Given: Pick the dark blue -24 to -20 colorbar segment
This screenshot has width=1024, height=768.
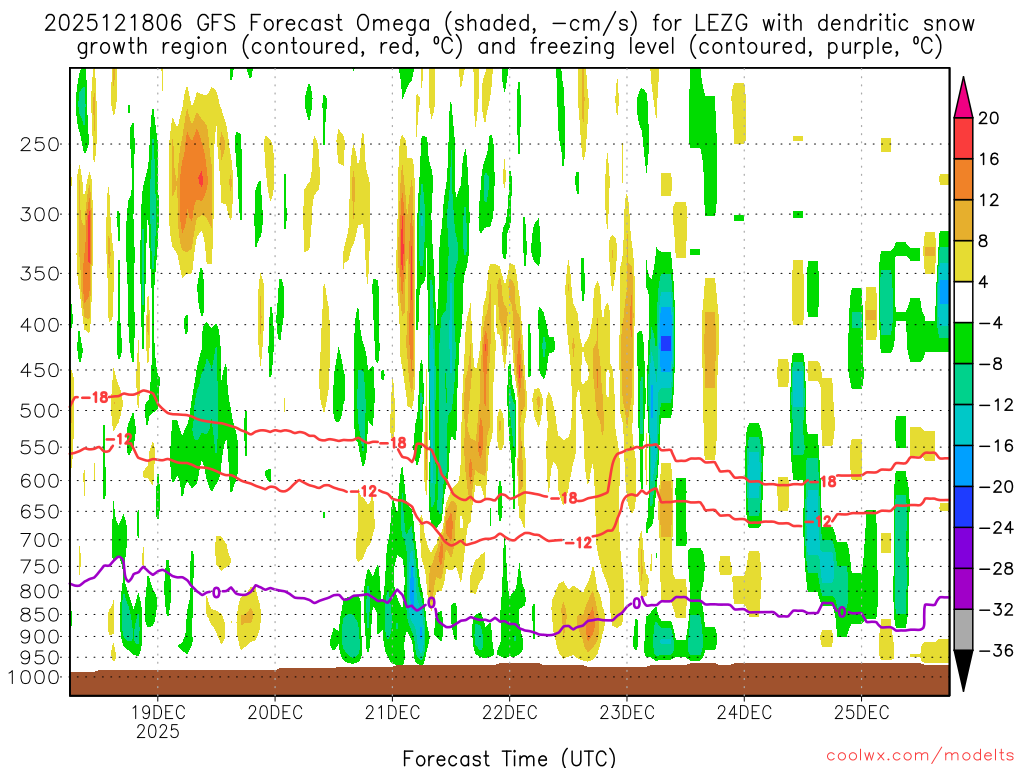Looking at the screenshot, I should (x=963, y=507).
